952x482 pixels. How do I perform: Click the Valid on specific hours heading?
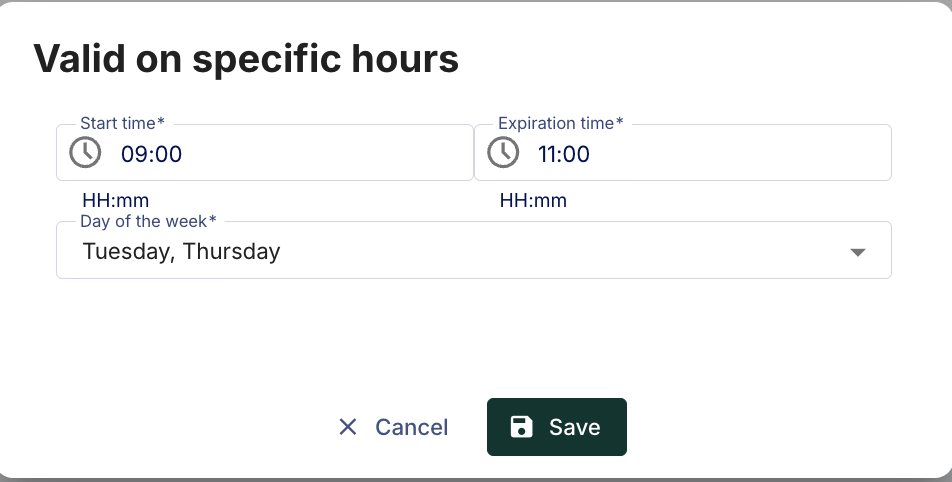point(246,59)
